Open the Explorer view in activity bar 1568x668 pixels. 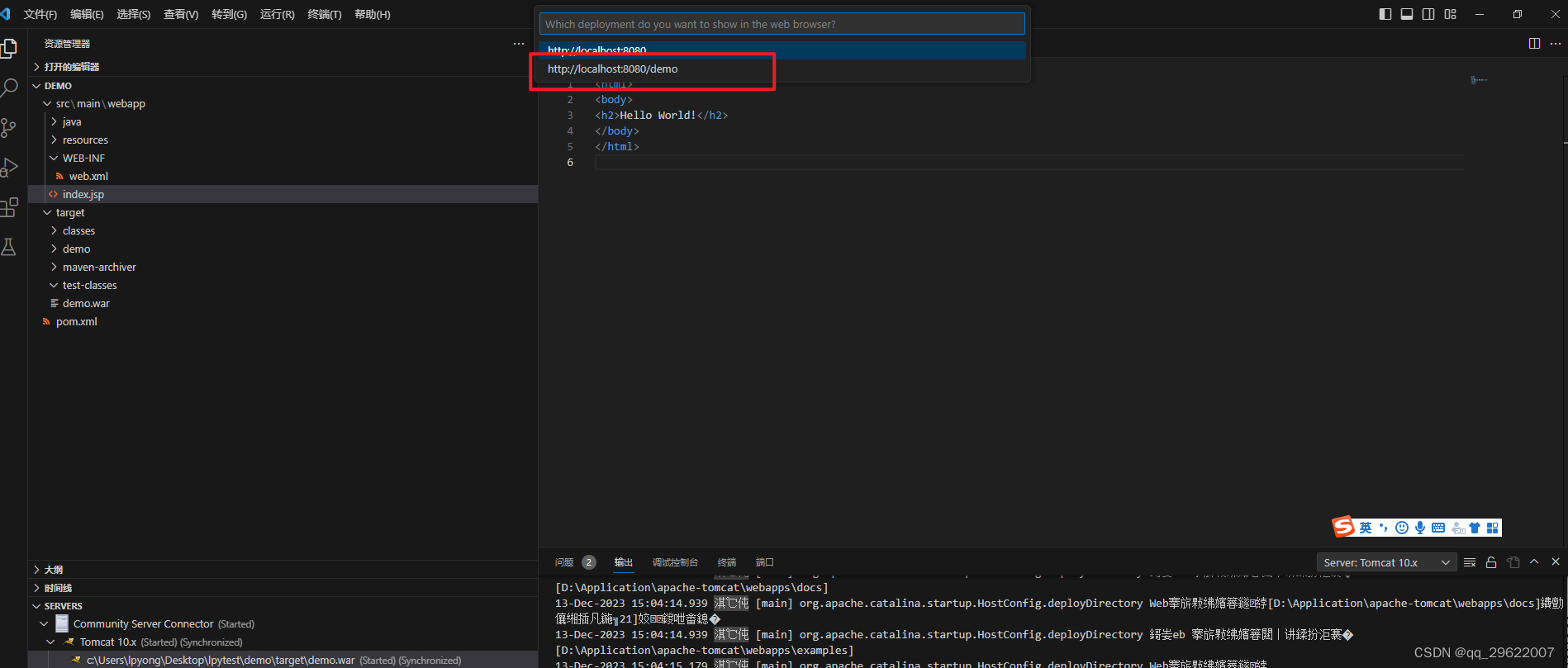[x=9, y=49]
